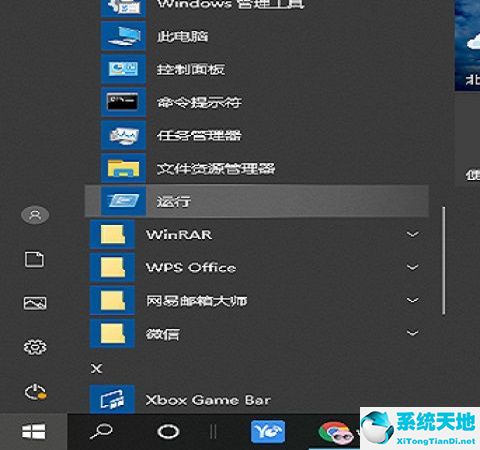Select the 微信 label
Screen dimensions: 480x450
[163, 334]
